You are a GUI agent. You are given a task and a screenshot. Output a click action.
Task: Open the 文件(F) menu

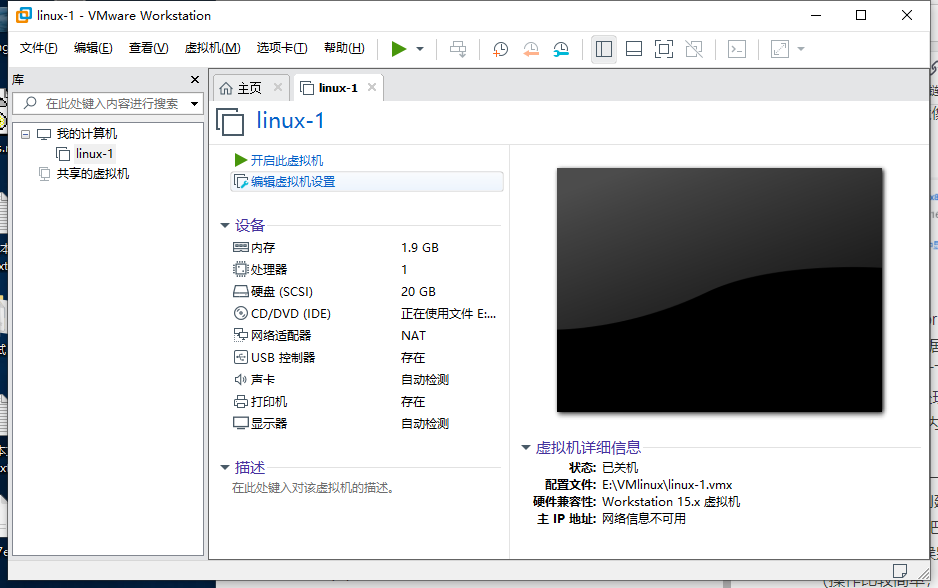point(38,48)
